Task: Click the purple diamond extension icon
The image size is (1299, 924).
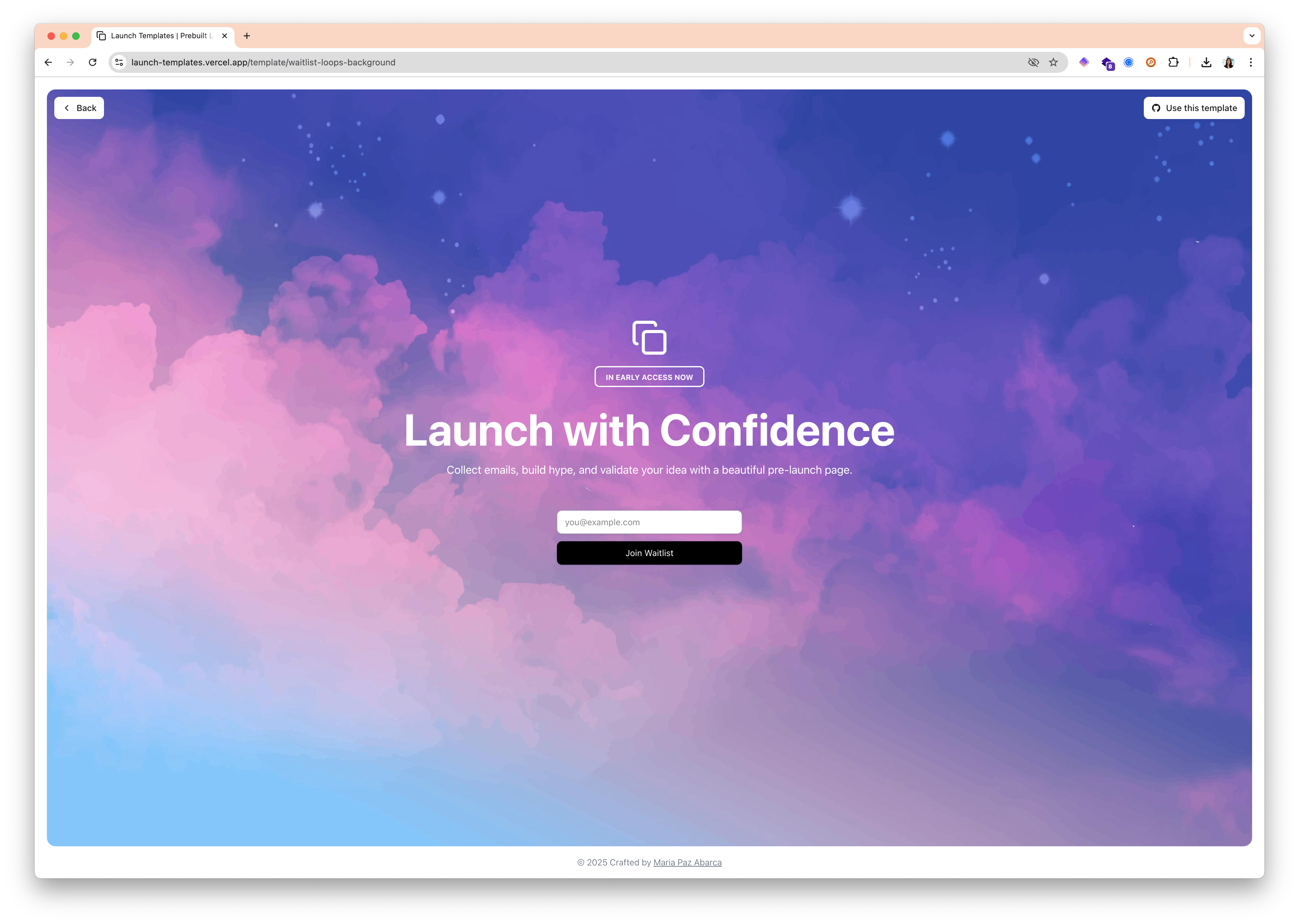Action: click(1084, 63)
